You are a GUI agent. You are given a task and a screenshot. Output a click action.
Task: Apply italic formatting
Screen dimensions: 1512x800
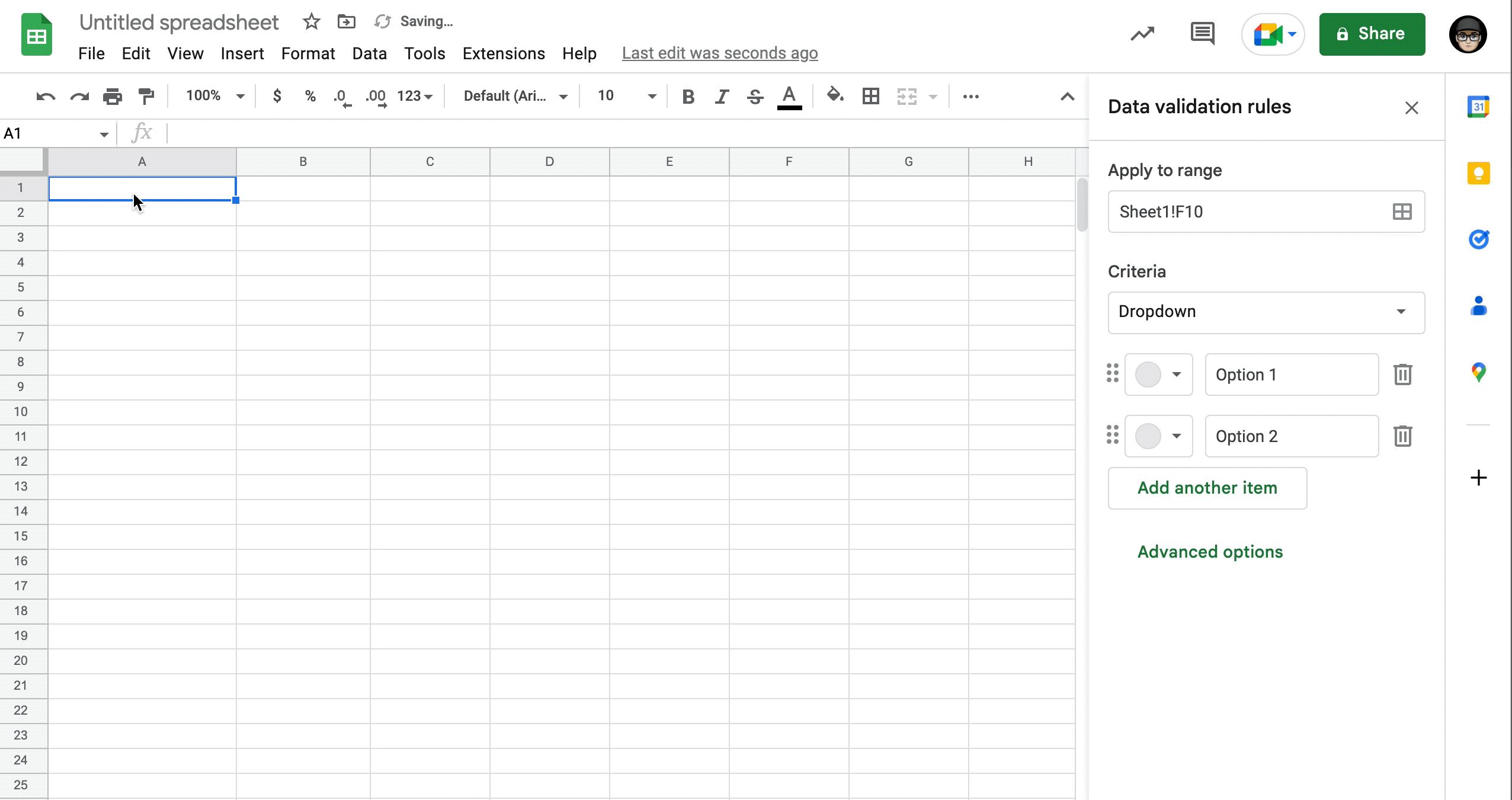click(721, 96)
